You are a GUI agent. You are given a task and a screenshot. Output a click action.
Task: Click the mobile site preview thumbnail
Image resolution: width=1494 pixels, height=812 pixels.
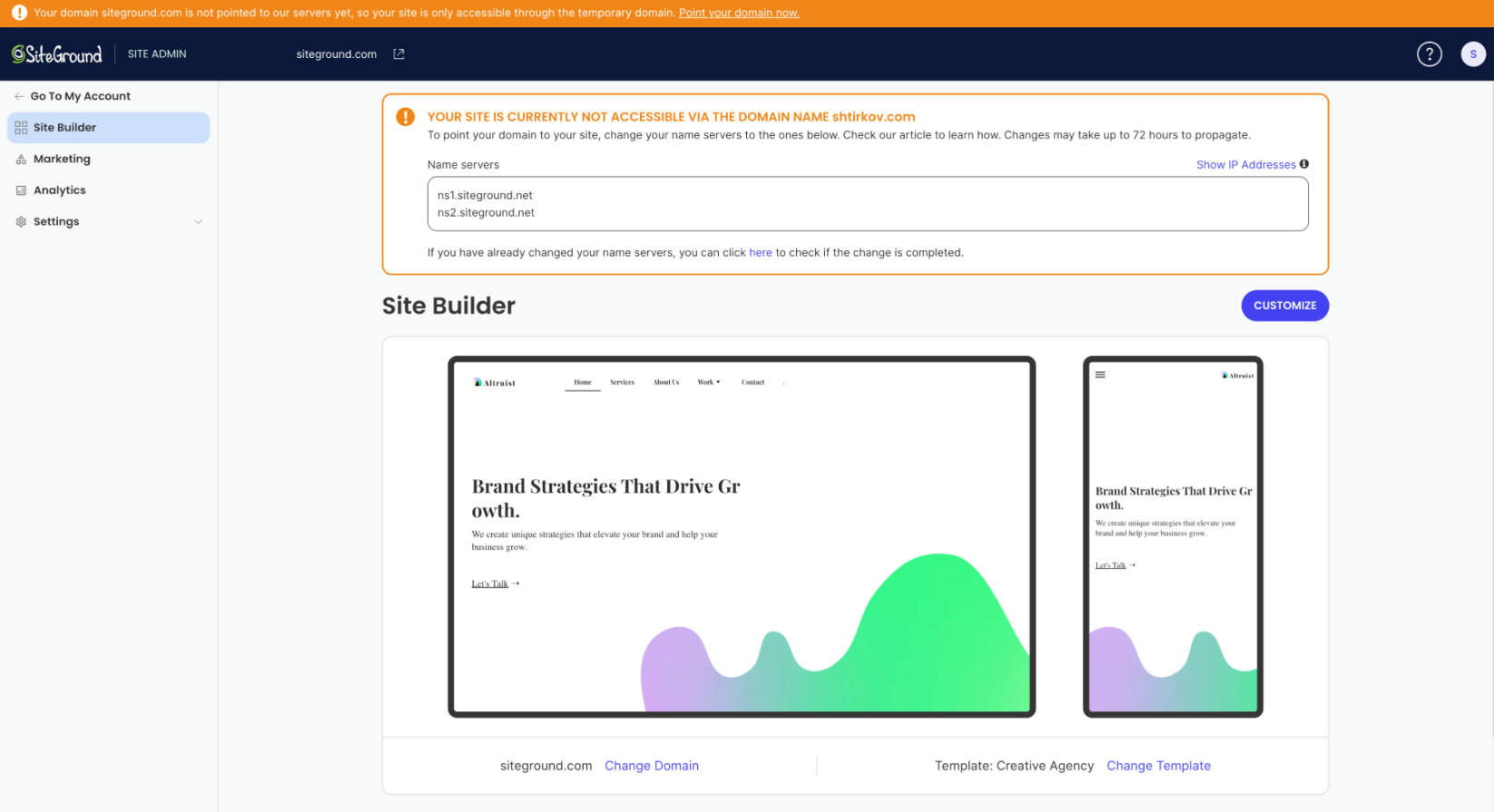[x=1173, y=537]
